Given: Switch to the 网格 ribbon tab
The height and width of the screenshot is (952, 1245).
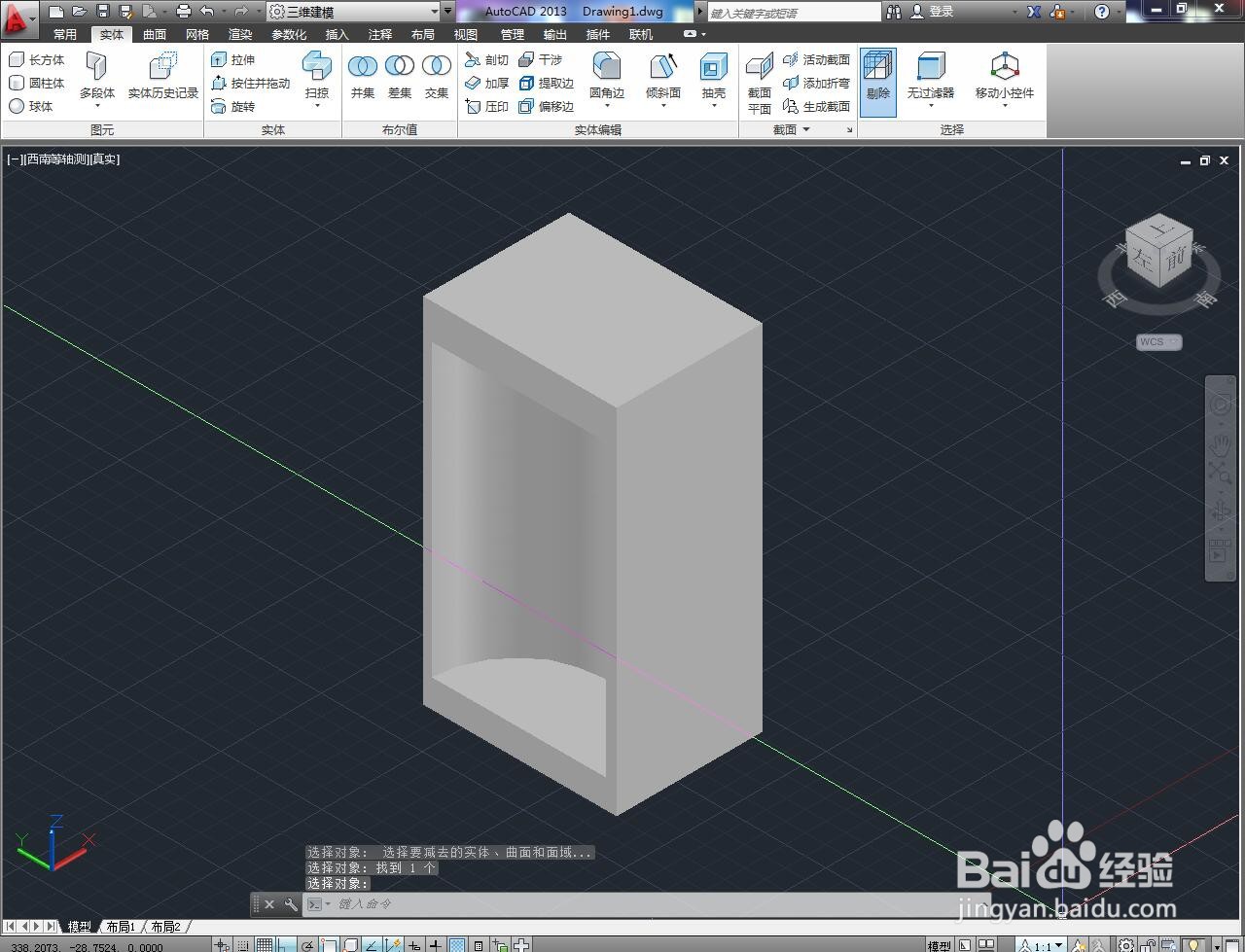Looking at the screenshot, I should pos(197,34).
